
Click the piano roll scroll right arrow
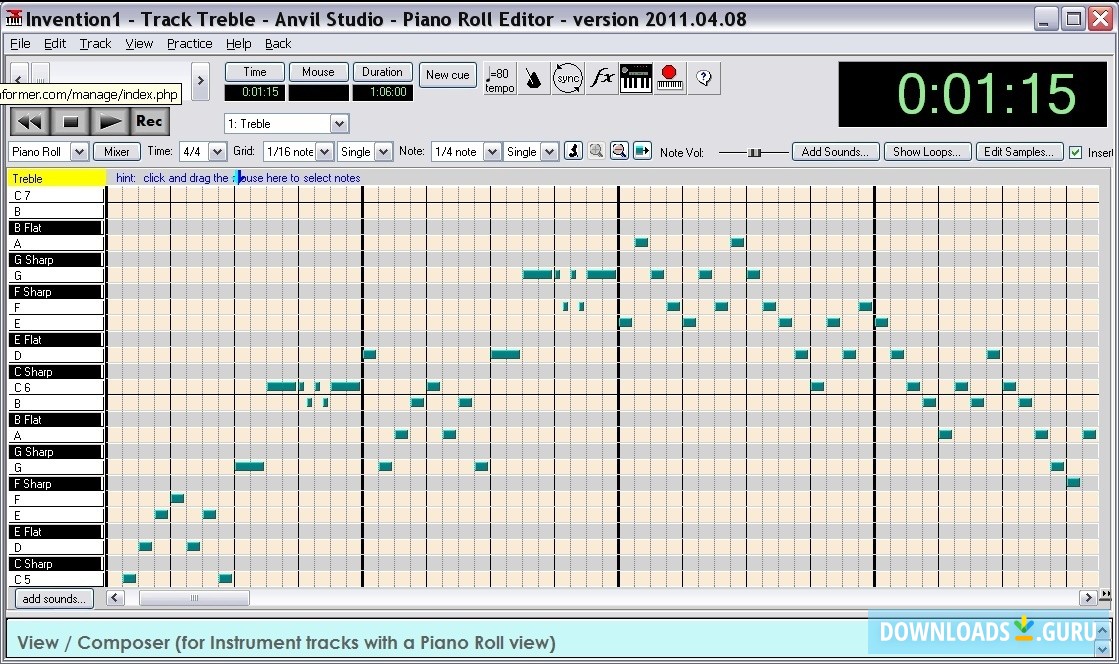[1088, 598]
